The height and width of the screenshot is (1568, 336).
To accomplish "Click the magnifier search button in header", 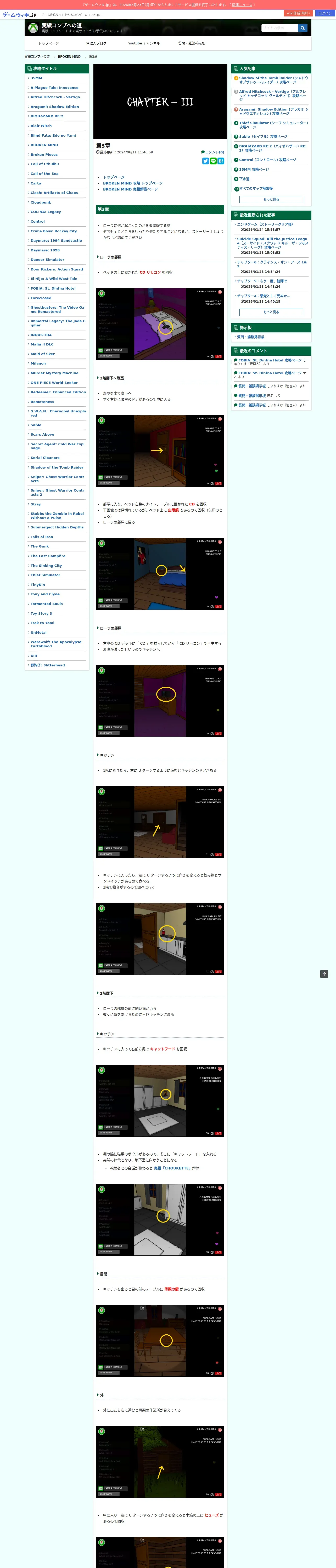I will coord(303,28).
